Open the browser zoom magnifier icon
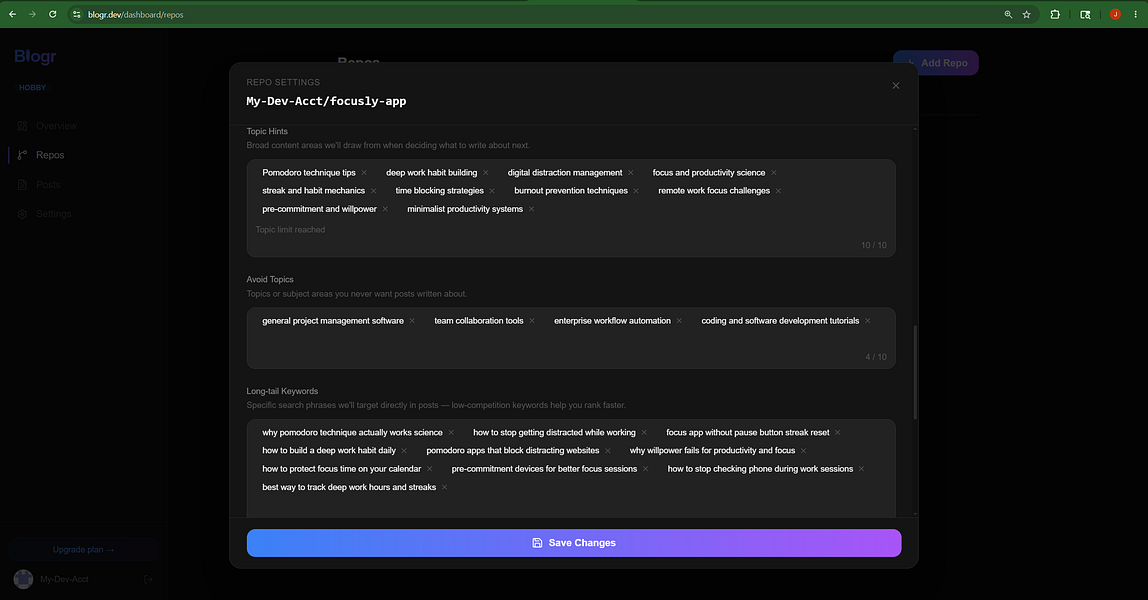The width and height of the screenshot is (1148, 600). (x=1008, y=14)
